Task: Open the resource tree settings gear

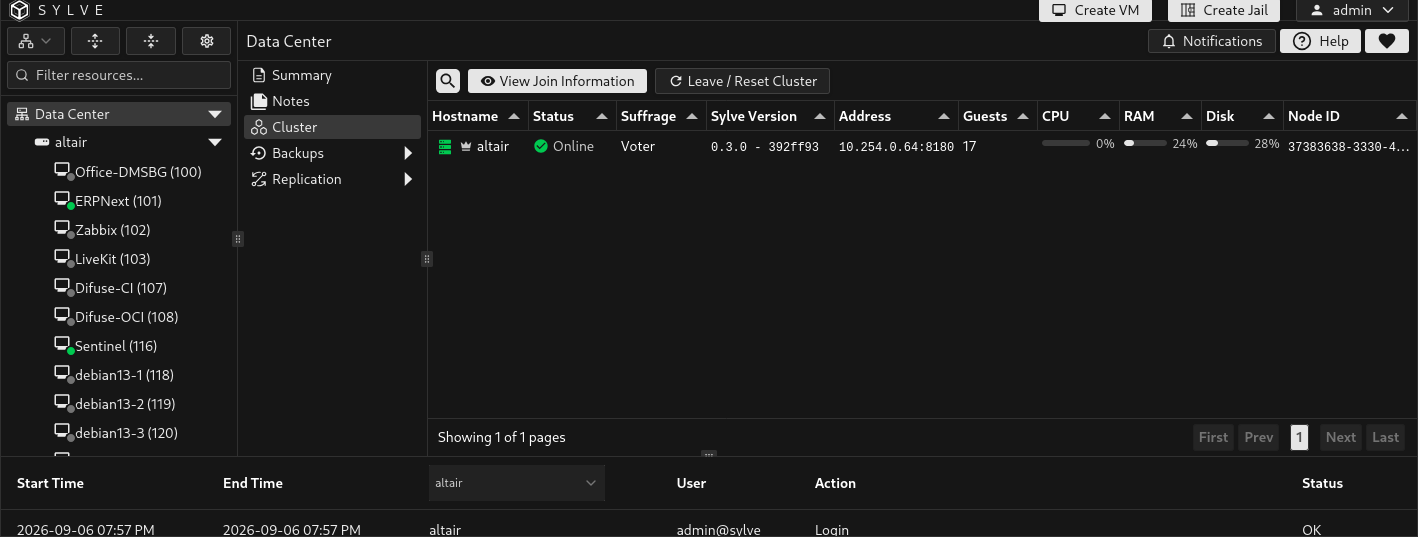Action: click(x=207, y=41)
